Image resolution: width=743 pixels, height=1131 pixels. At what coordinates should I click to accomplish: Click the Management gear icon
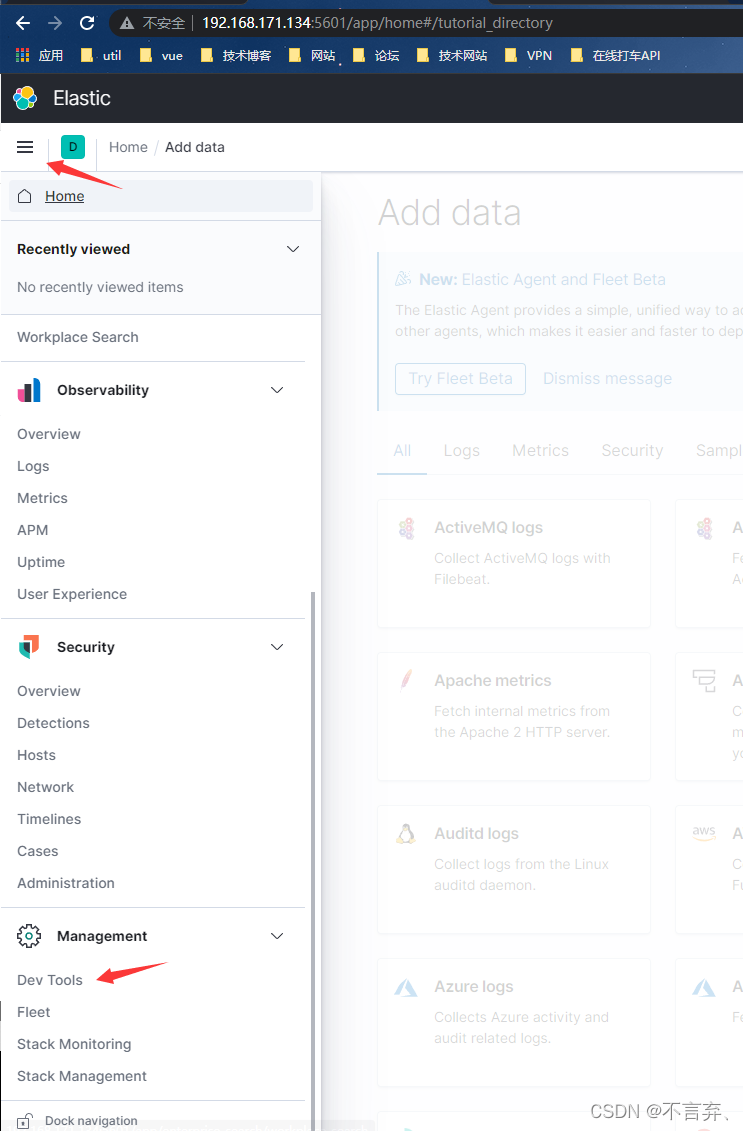point(29,936)
